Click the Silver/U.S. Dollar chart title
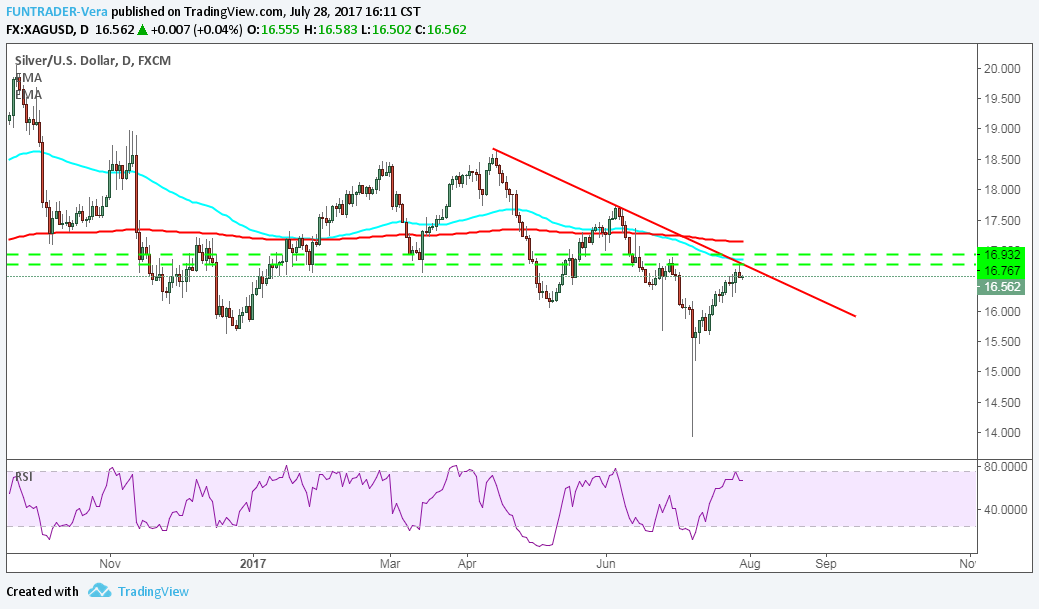Viewport: 1039px width, 609px height. tap(93, 60)
